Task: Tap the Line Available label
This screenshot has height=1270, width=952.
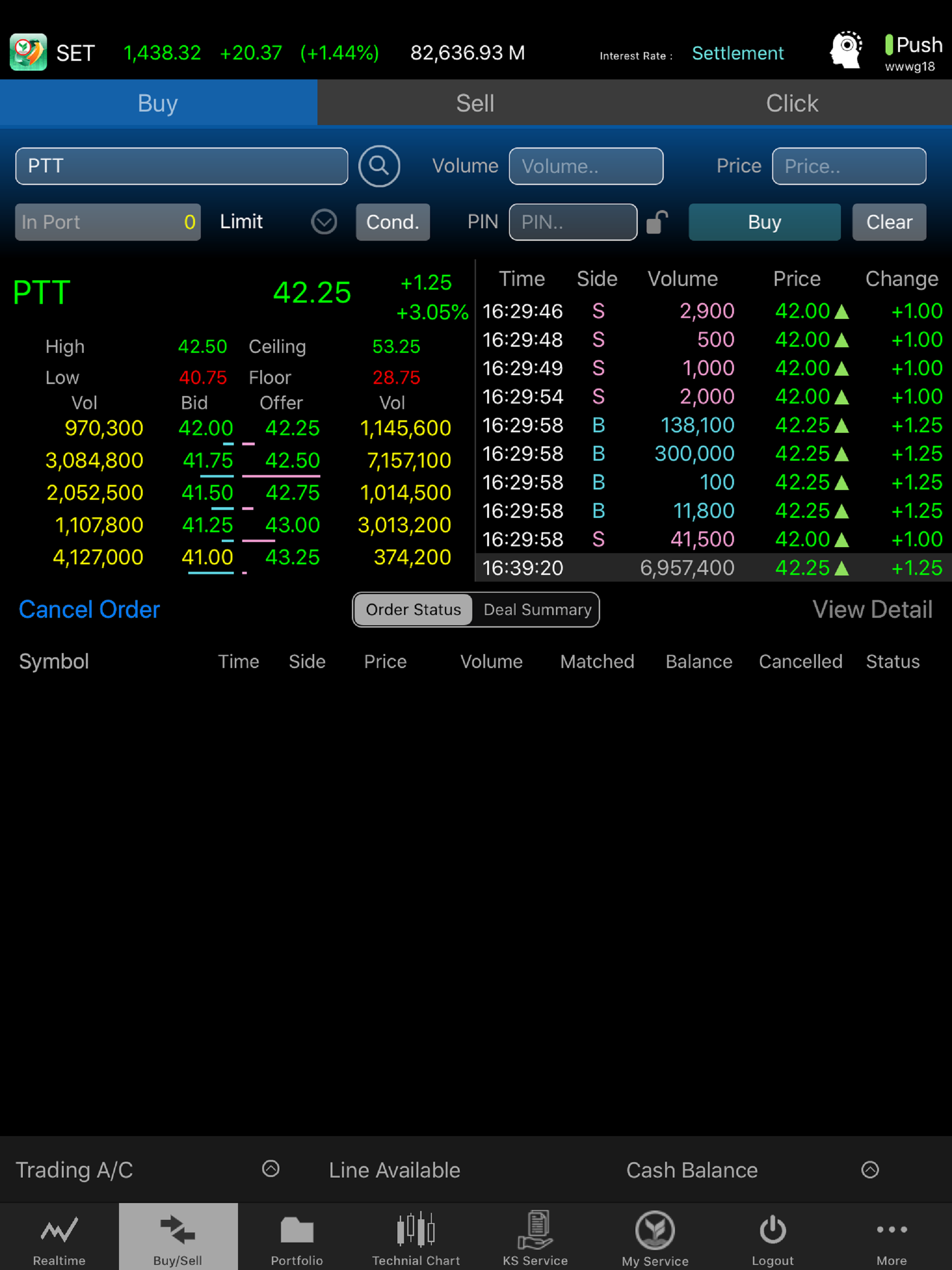Action: click(x=395, y=1170)
